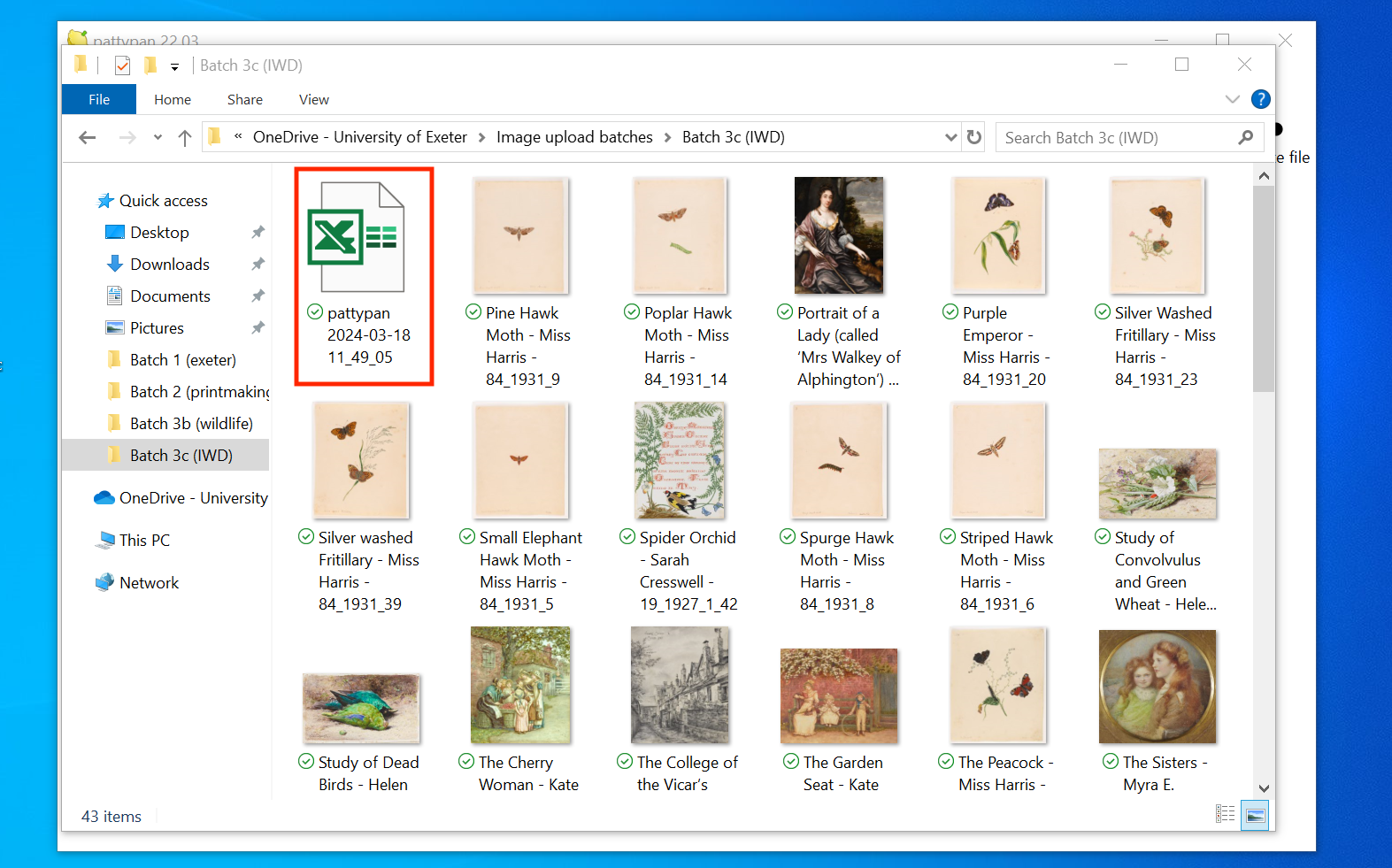Viewport: 1392px width, 868px height.
Task: Unpin Pictures from Quick access
Action: click(258, 327)
